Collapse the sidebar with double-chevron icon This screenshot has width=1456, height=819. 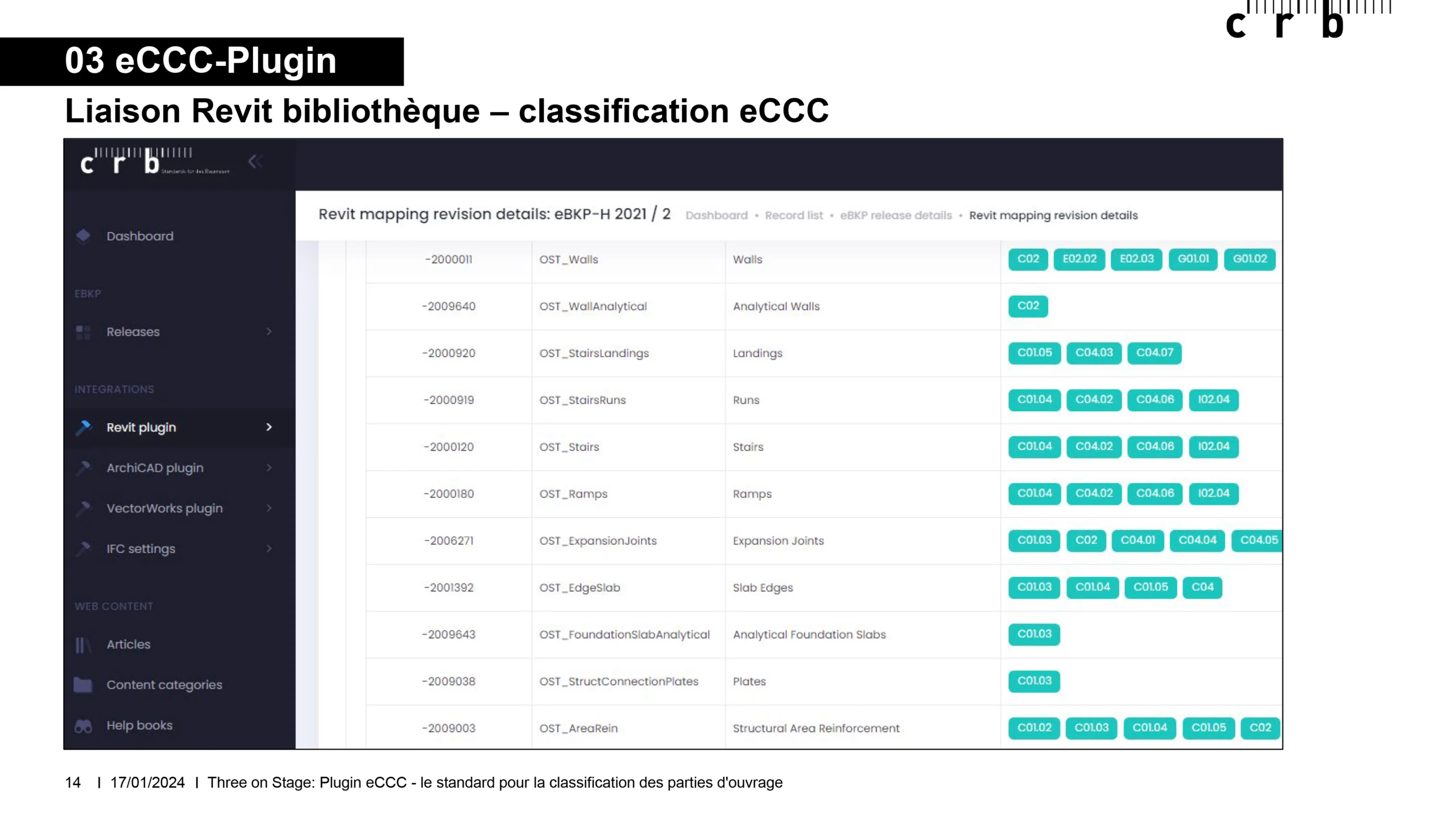254,162
